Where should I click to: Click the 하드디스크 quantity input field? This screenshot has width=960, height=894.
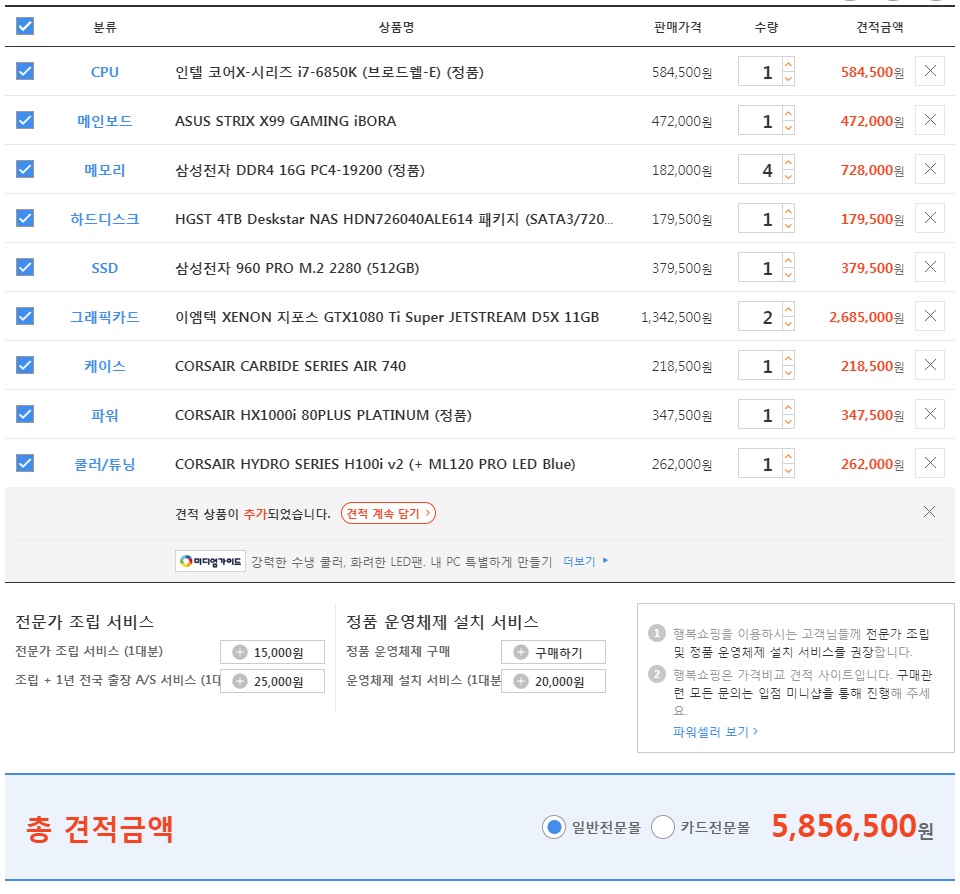[760, 218]
